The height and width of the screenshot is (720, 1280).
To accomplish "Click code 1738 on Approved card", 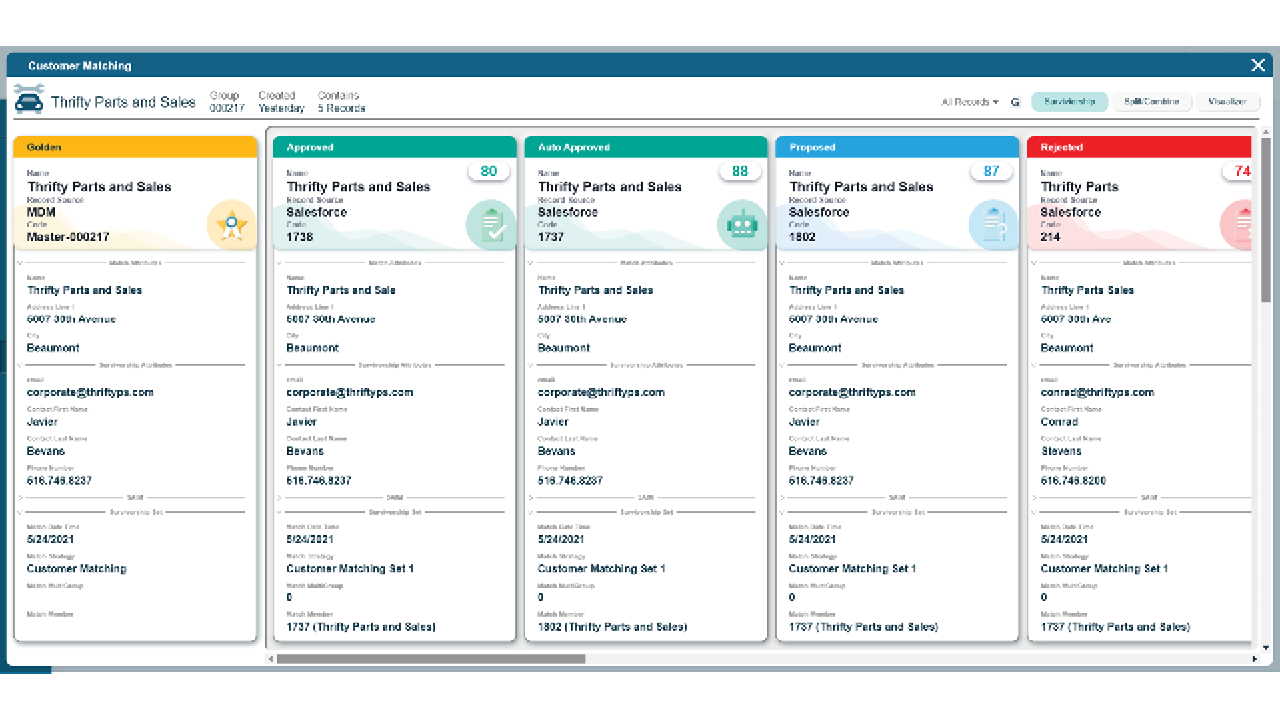I will pos(300,237).
